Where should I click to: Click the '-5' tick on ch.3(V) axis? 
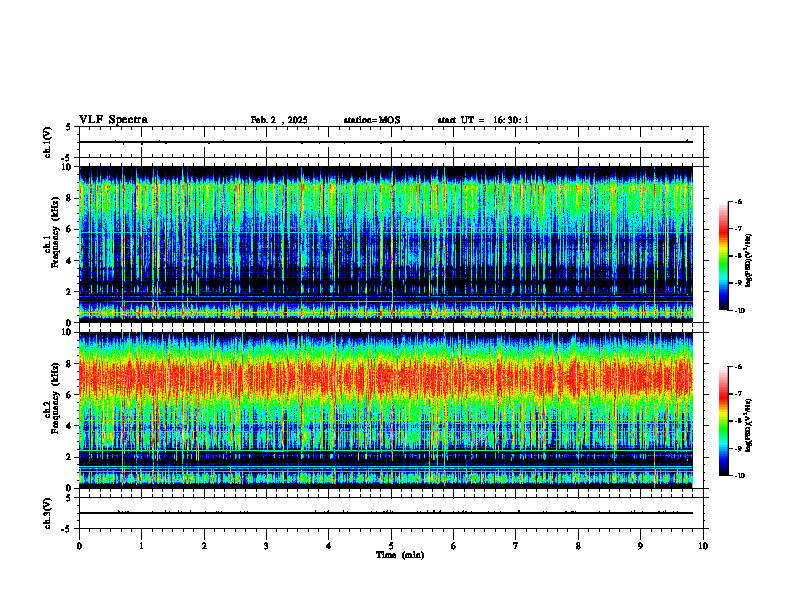(x=67, y=529)
